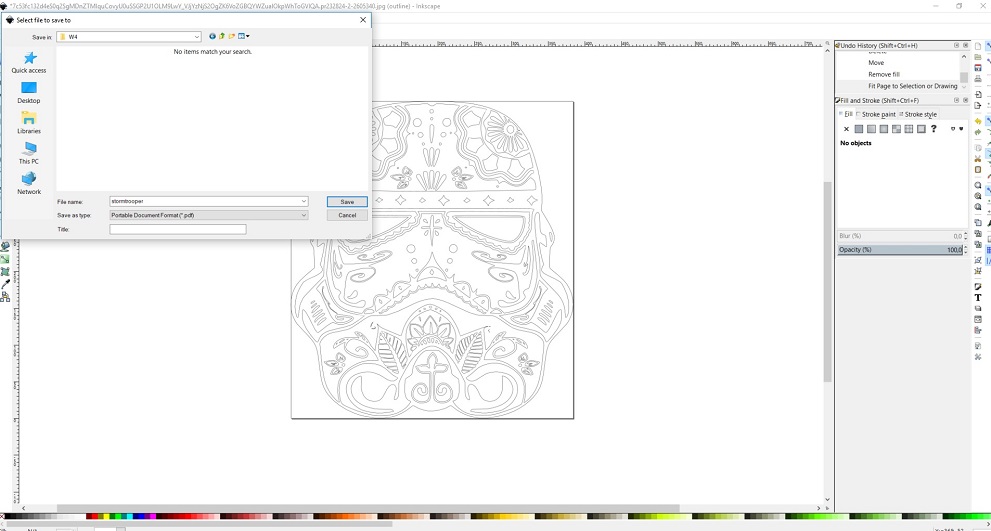The height and width of the screenshot is (531, 991).
Task: Click the Zoom to fit selection icon
Action: click(x=978, y=185)
